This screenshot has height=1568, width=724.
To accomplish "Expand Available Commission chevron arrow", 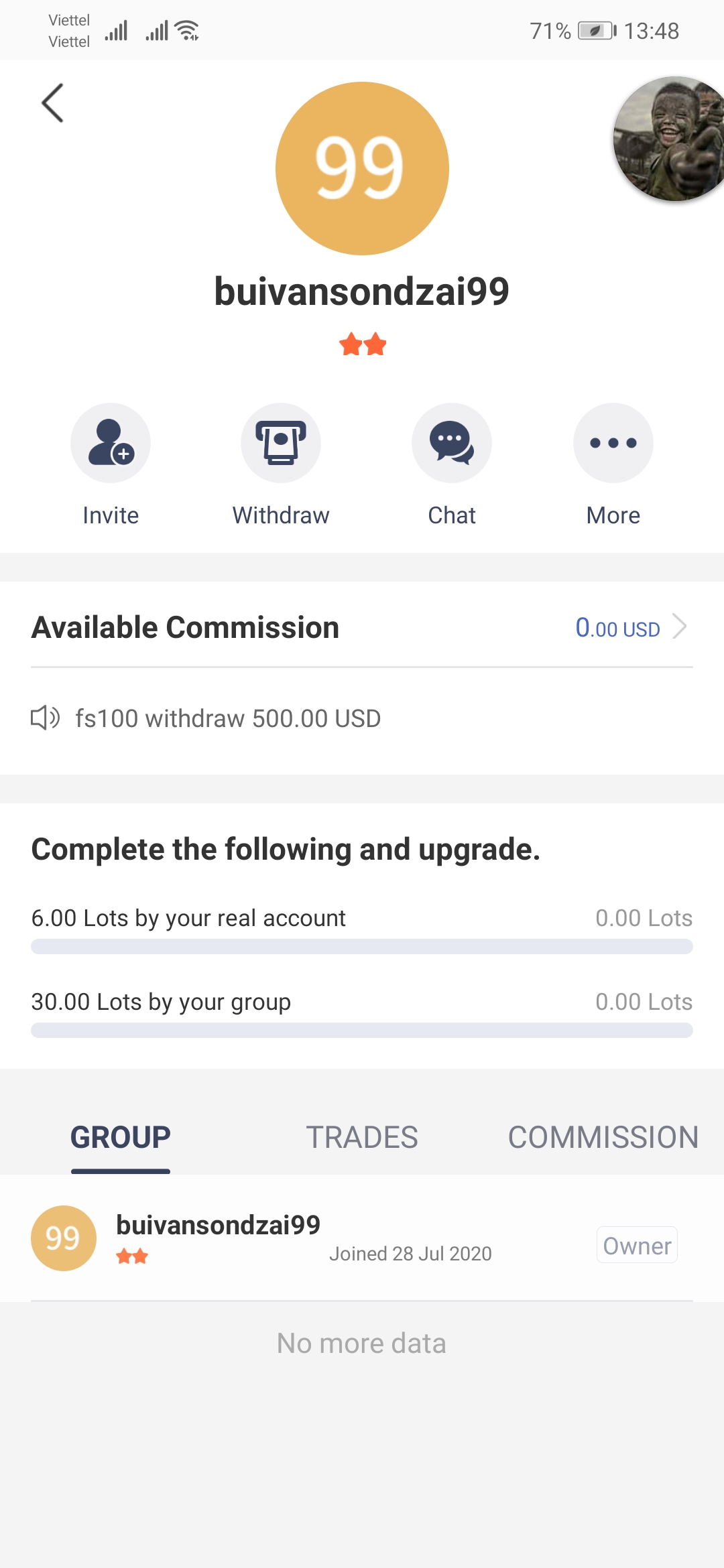I will tap(680, 627).
